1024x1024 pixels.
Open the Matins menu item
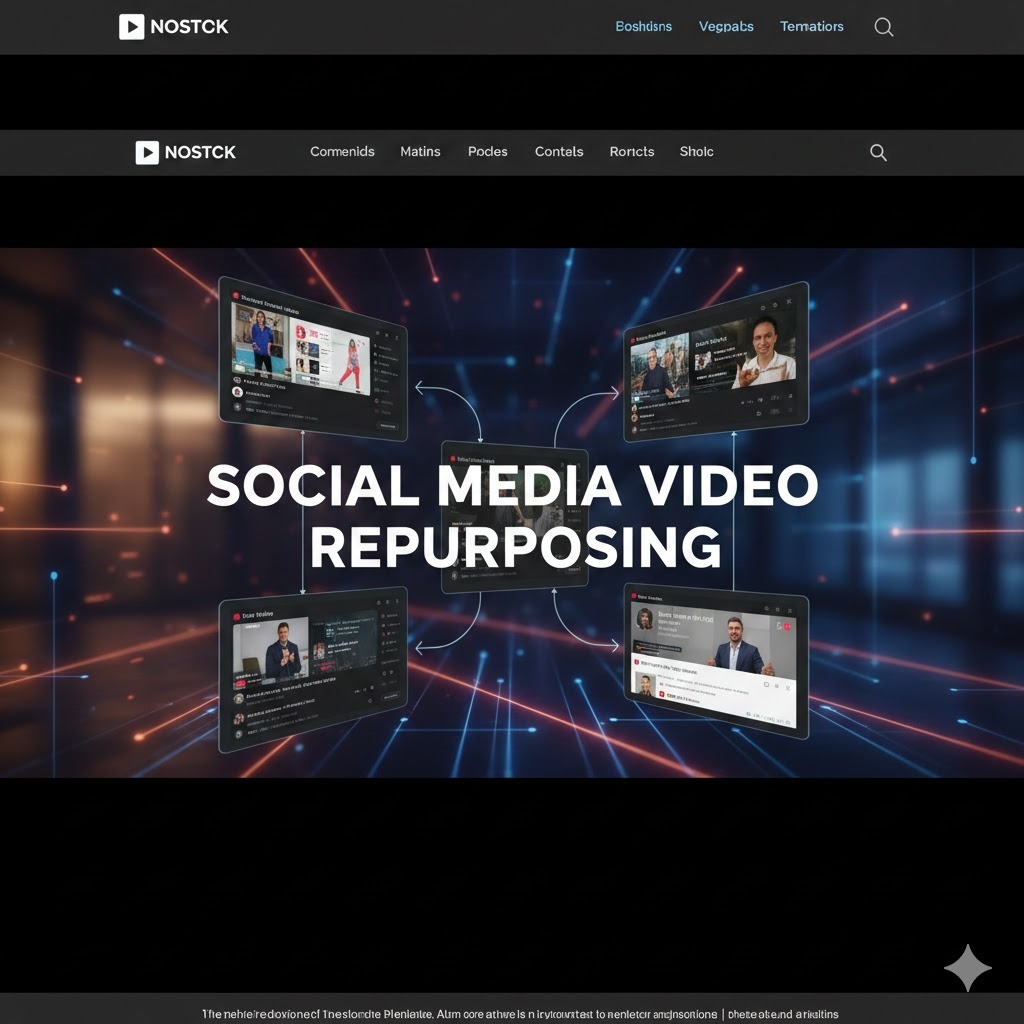420,152
